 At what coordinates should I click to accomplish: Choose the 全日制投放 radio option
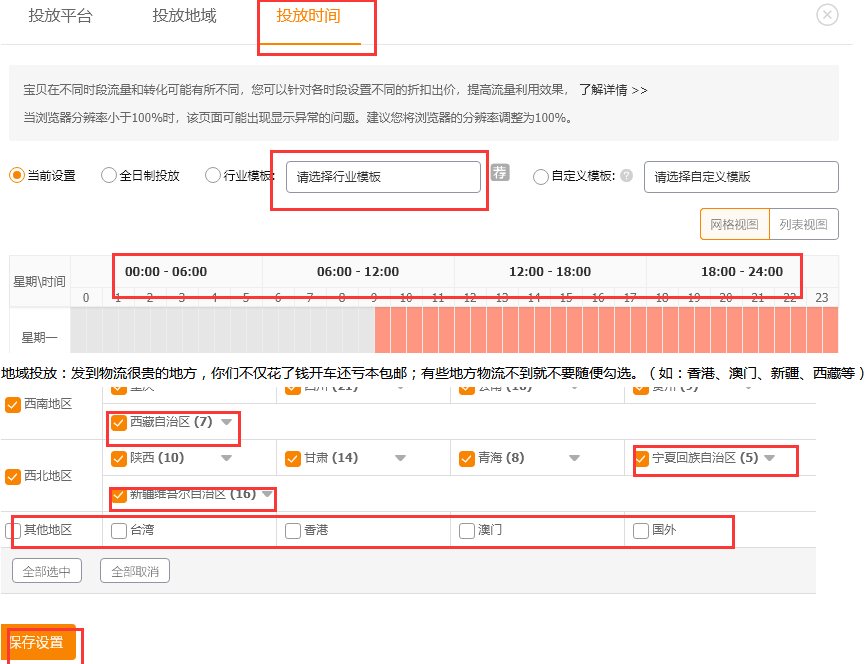109,175
